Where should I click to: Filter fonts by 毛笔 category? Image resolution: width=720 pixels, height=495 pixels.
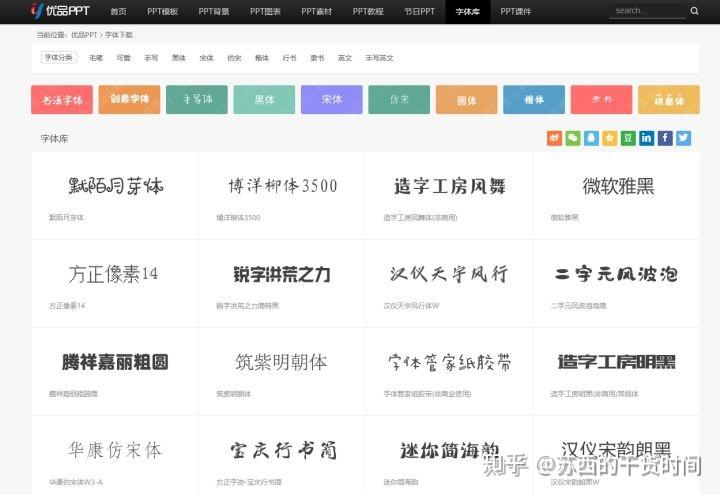(x=96, y=58)
